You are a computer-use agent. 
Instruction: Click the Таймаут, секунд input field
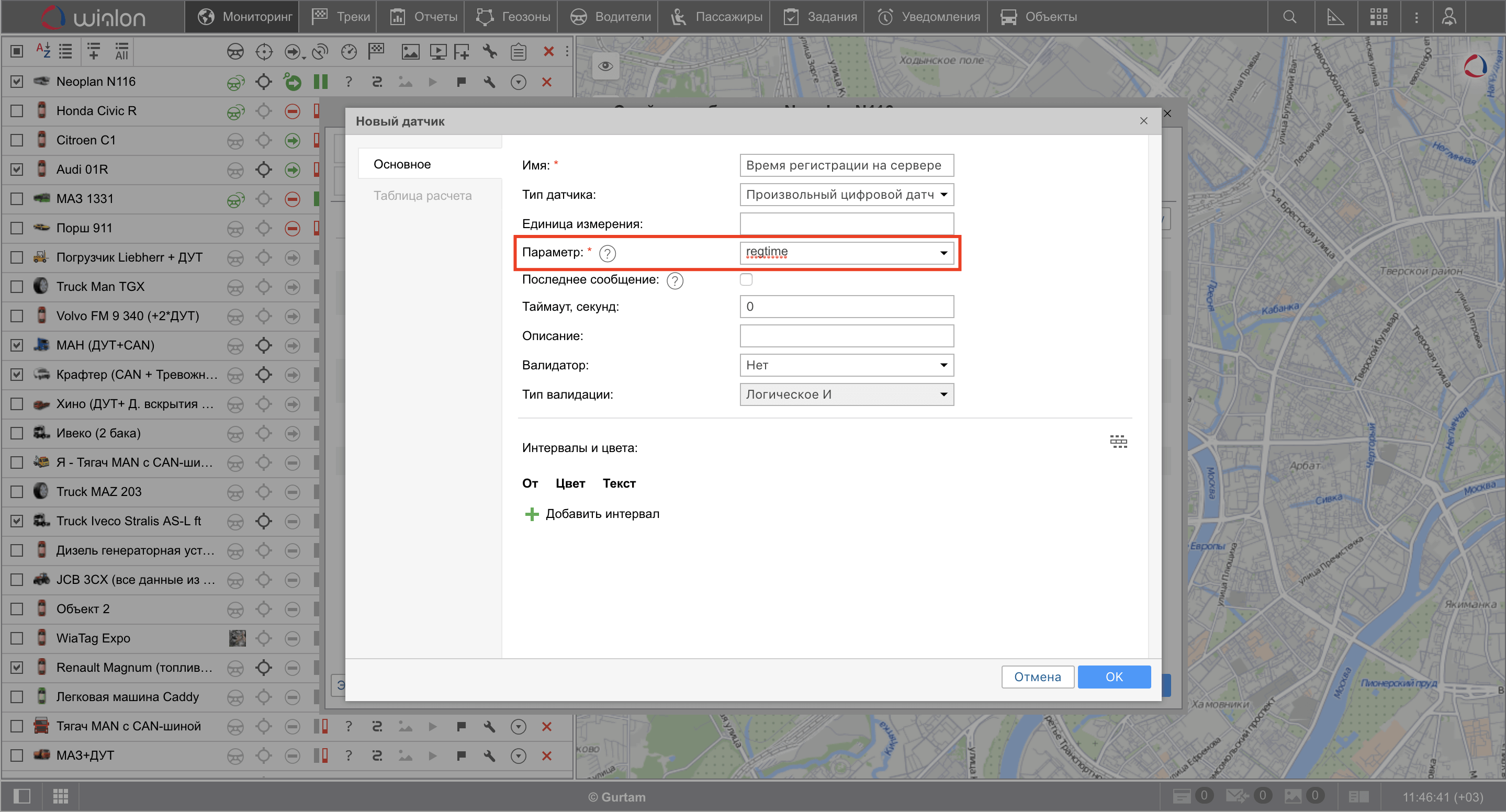(846, 306)
